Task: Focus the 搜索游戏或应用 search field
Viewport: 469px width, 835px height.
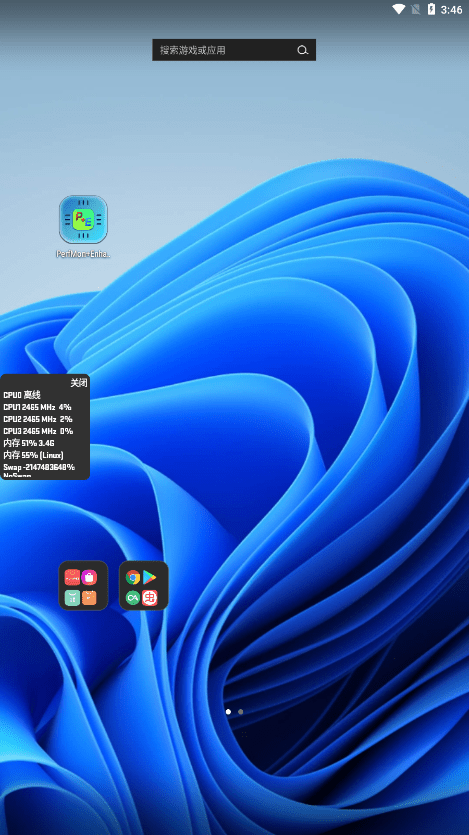Action: [234, 50]
